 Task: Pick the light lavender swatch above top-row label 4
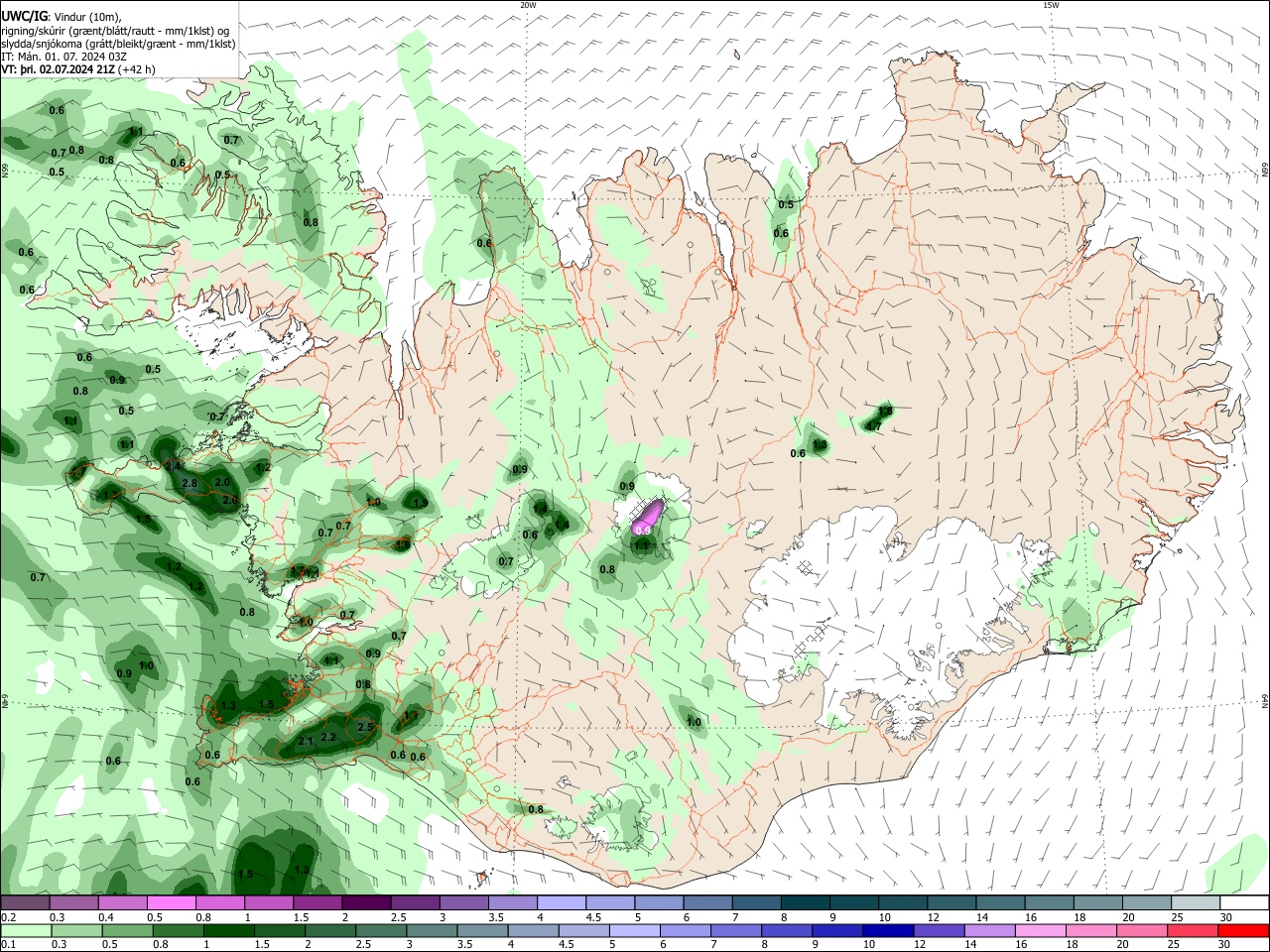[562, 901]
